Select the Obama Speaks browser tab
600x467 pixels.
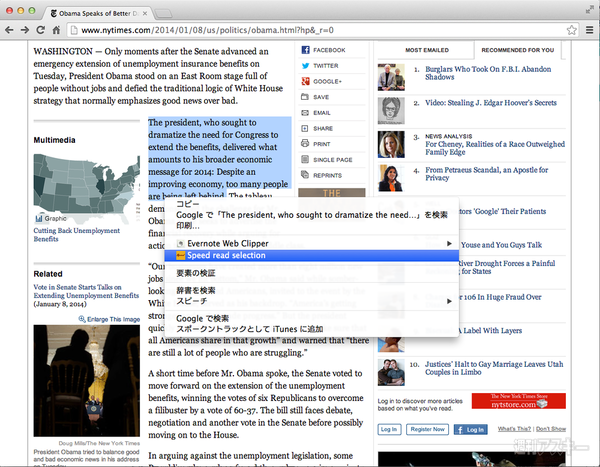(99, 13)
